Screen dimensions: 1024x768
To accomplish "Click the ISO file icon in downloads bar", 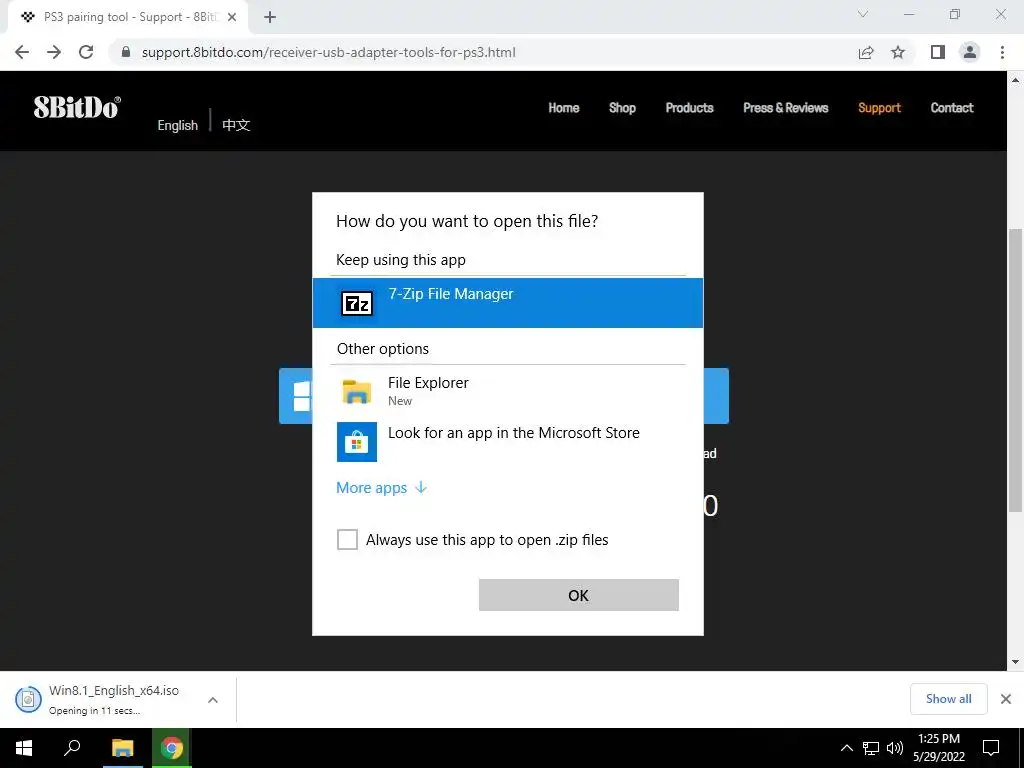I will pyautogui.click(x=28, y=699).
